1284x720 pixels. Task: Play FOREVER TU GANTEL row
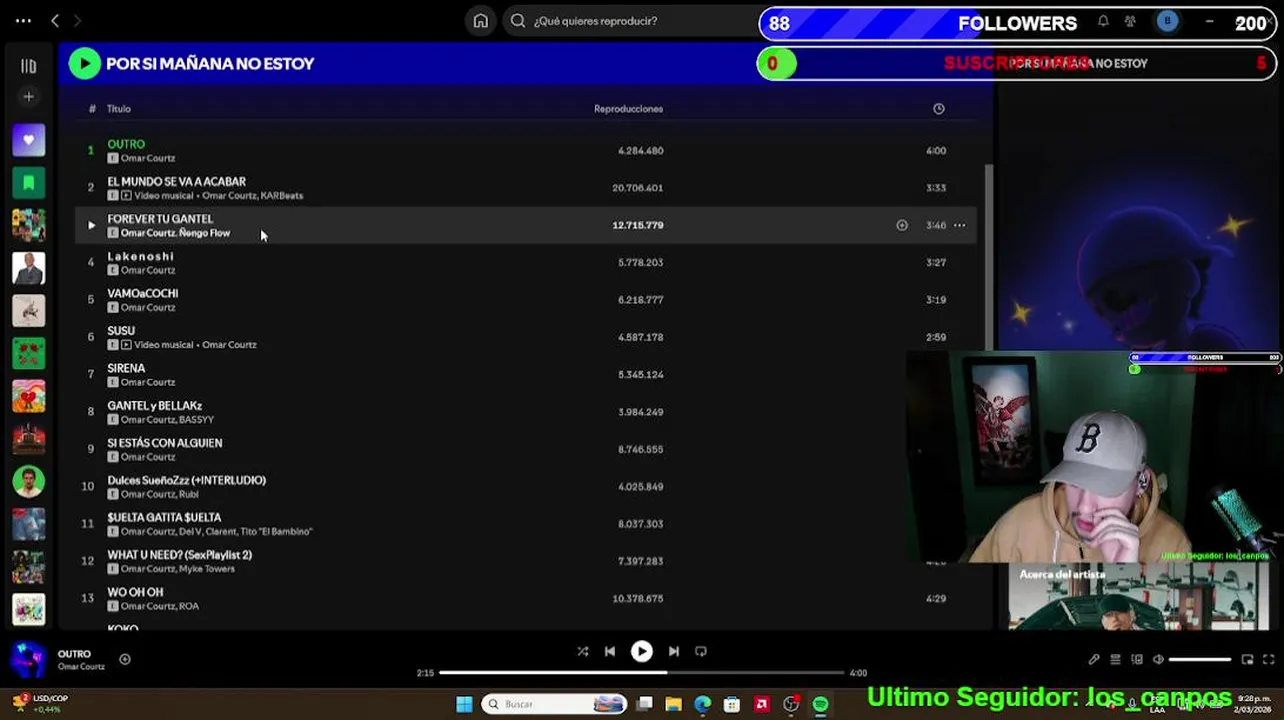click(91, 225)
